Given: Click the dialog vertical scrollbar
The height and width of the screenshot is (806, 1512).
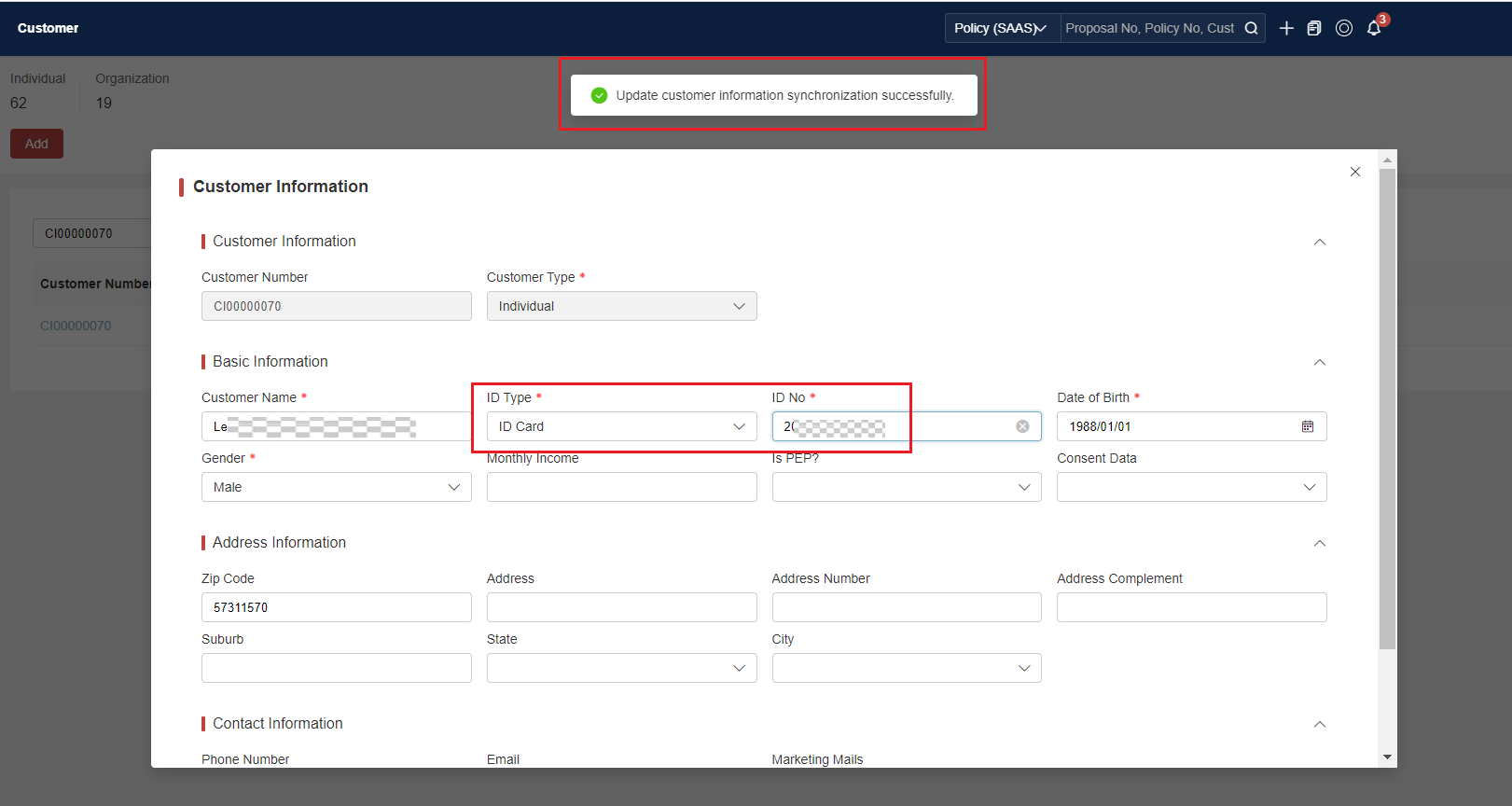Looking at the screenshot, I should [x=1388, y=409].
